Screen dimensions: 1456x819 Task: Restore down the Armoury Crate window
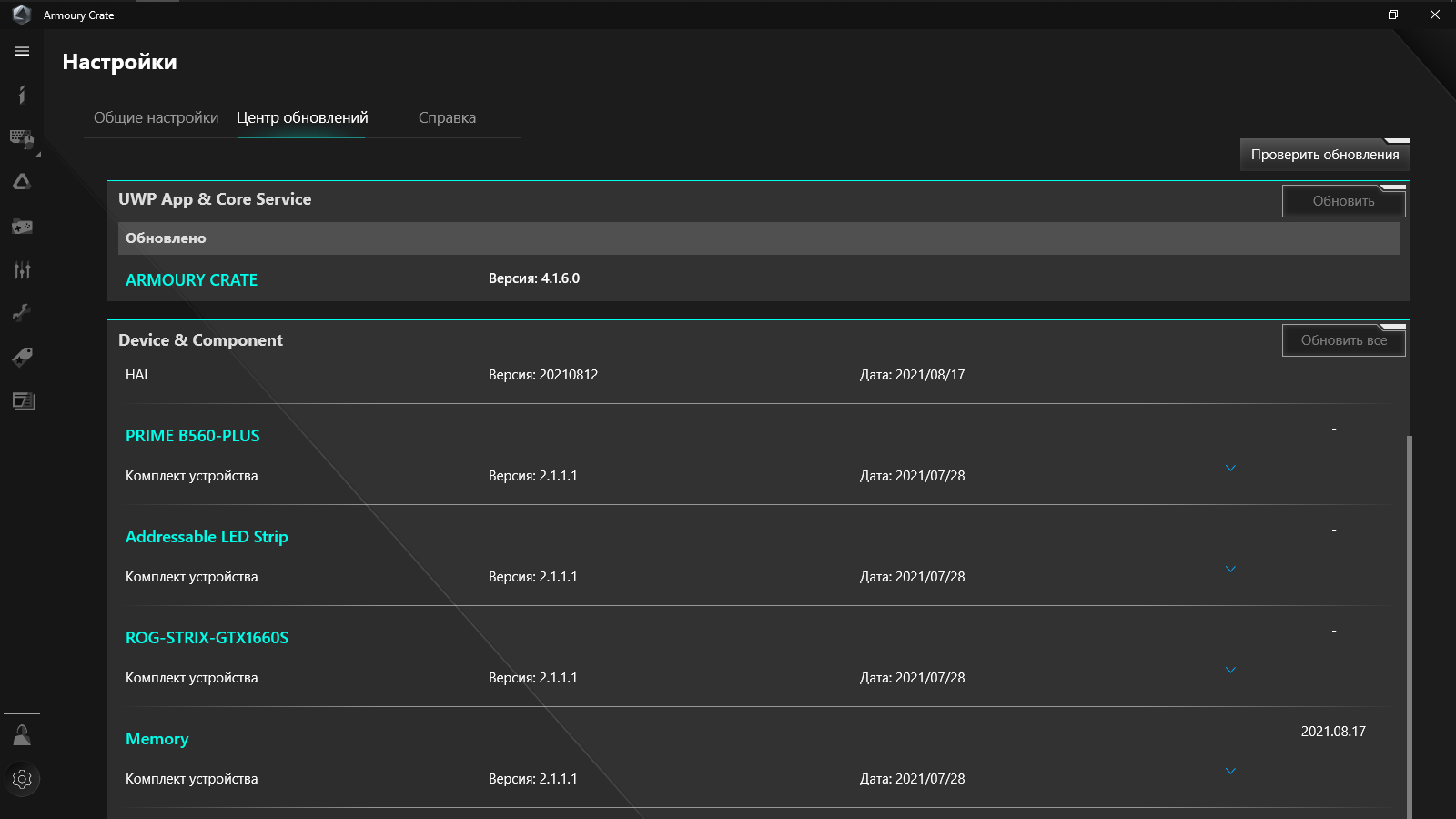pyautogui.click(x=1393, y=15)
